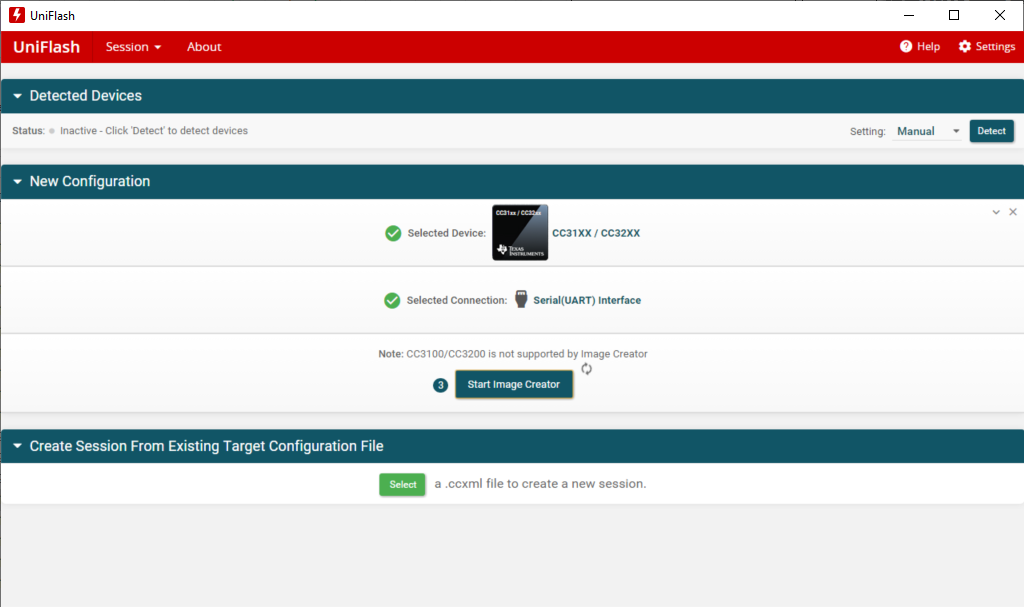Open the Session dropdown menu
Viewport: 1024px width, 607px height.
pos(133,47)
